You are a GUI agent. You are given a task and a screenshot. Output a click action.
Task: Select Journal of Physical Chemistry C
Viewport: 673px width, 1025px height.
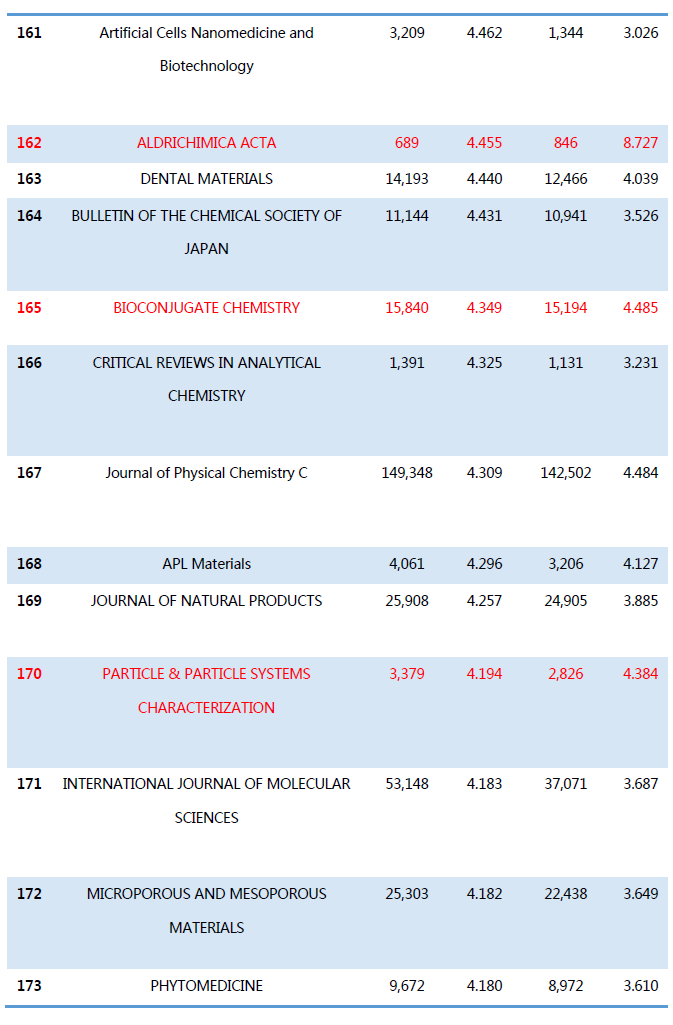[206, 473]
